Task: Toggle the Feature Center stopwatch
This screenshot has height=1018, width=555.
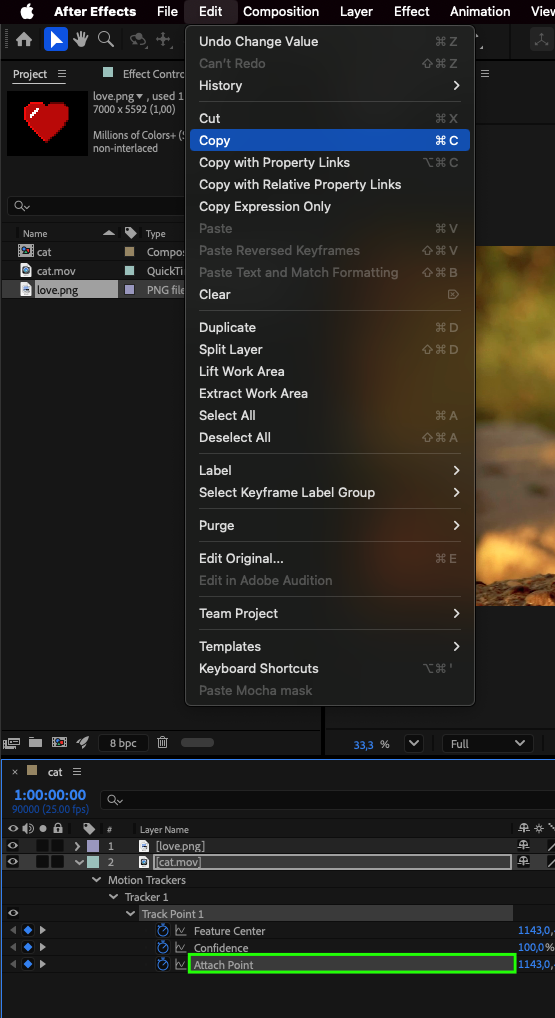Action: pos(162,930)
